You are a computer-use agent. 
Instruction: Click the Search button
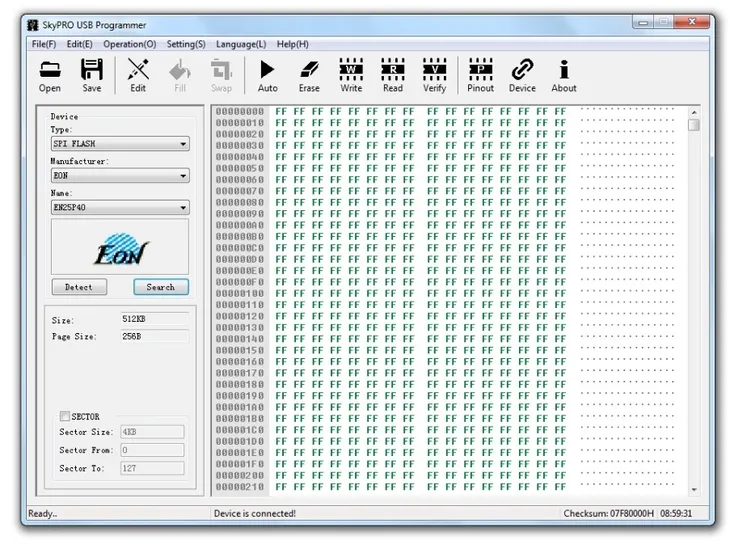pos(161,287)
